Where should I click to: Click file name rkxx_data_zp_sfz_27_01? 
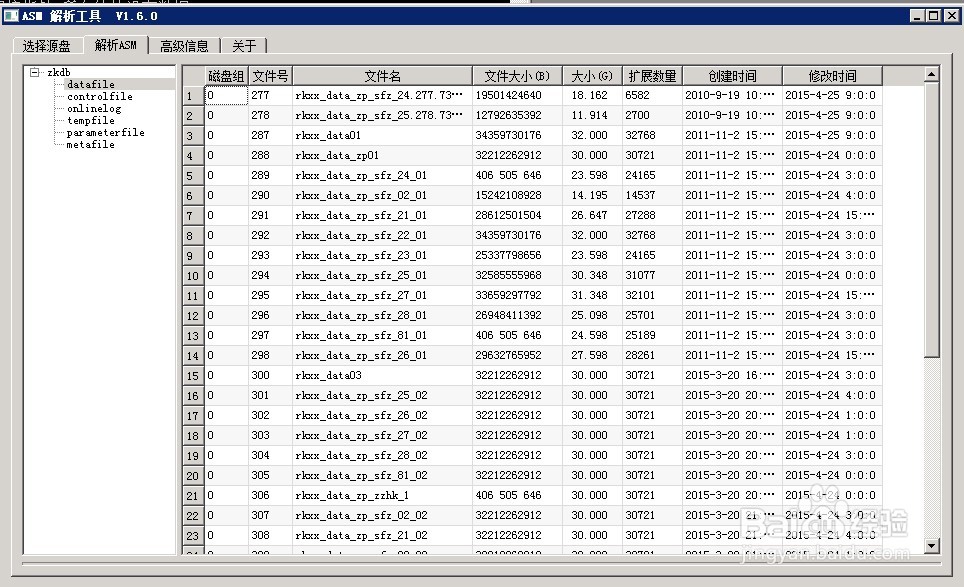(x=361, y=295)
